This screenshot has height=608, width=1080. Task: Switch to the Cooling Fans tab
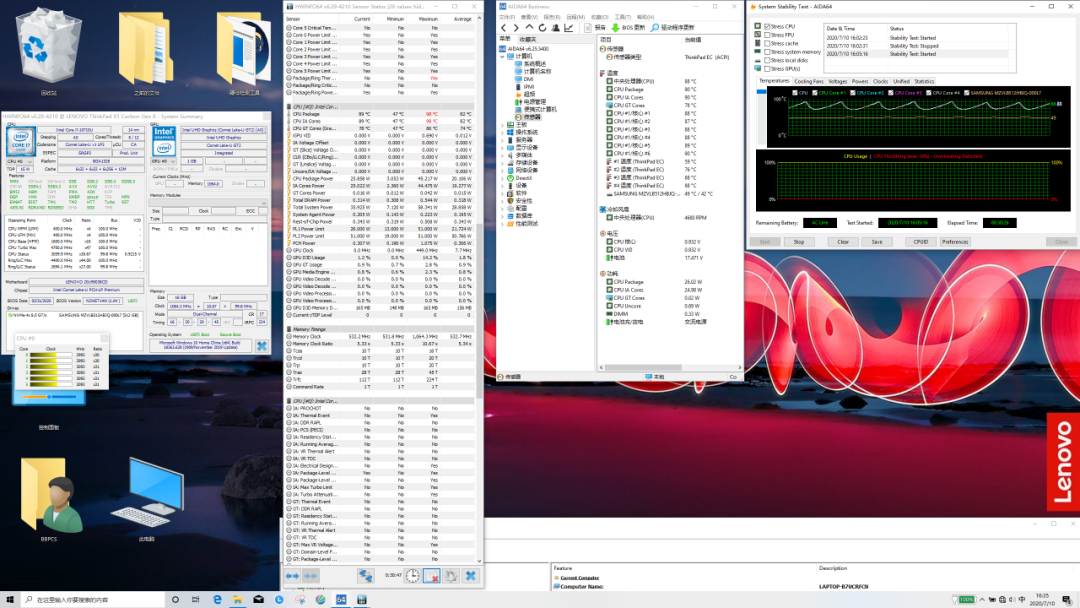[x=809, y=81]
